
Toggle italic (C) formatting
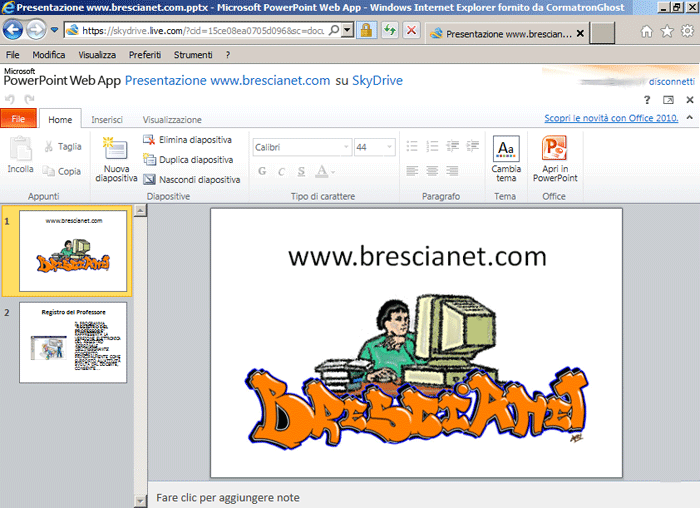coord(281,171)
